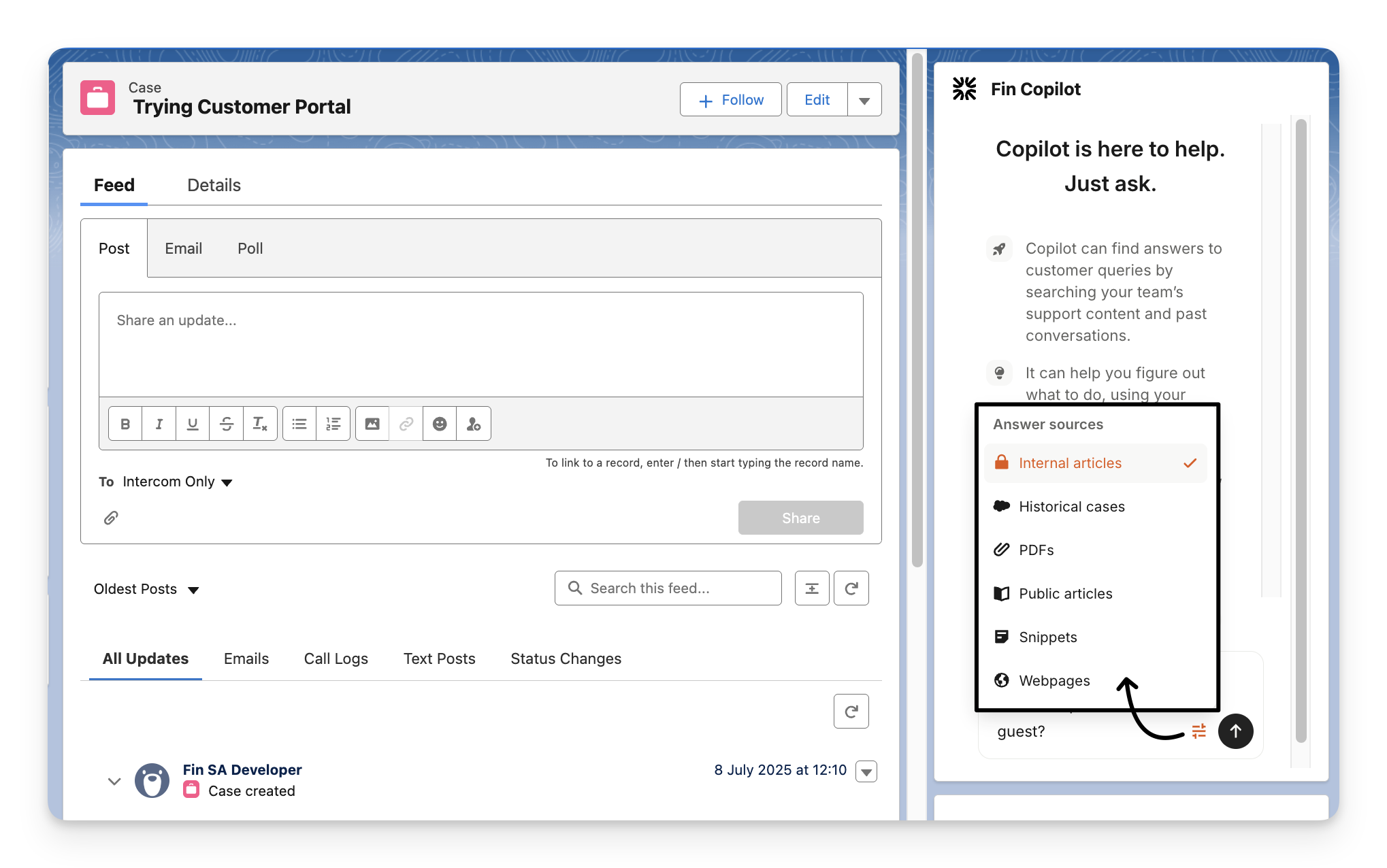Toggle bold formatting in post editor
This screenshot has width=1387, height=868.
pos(125,424)
